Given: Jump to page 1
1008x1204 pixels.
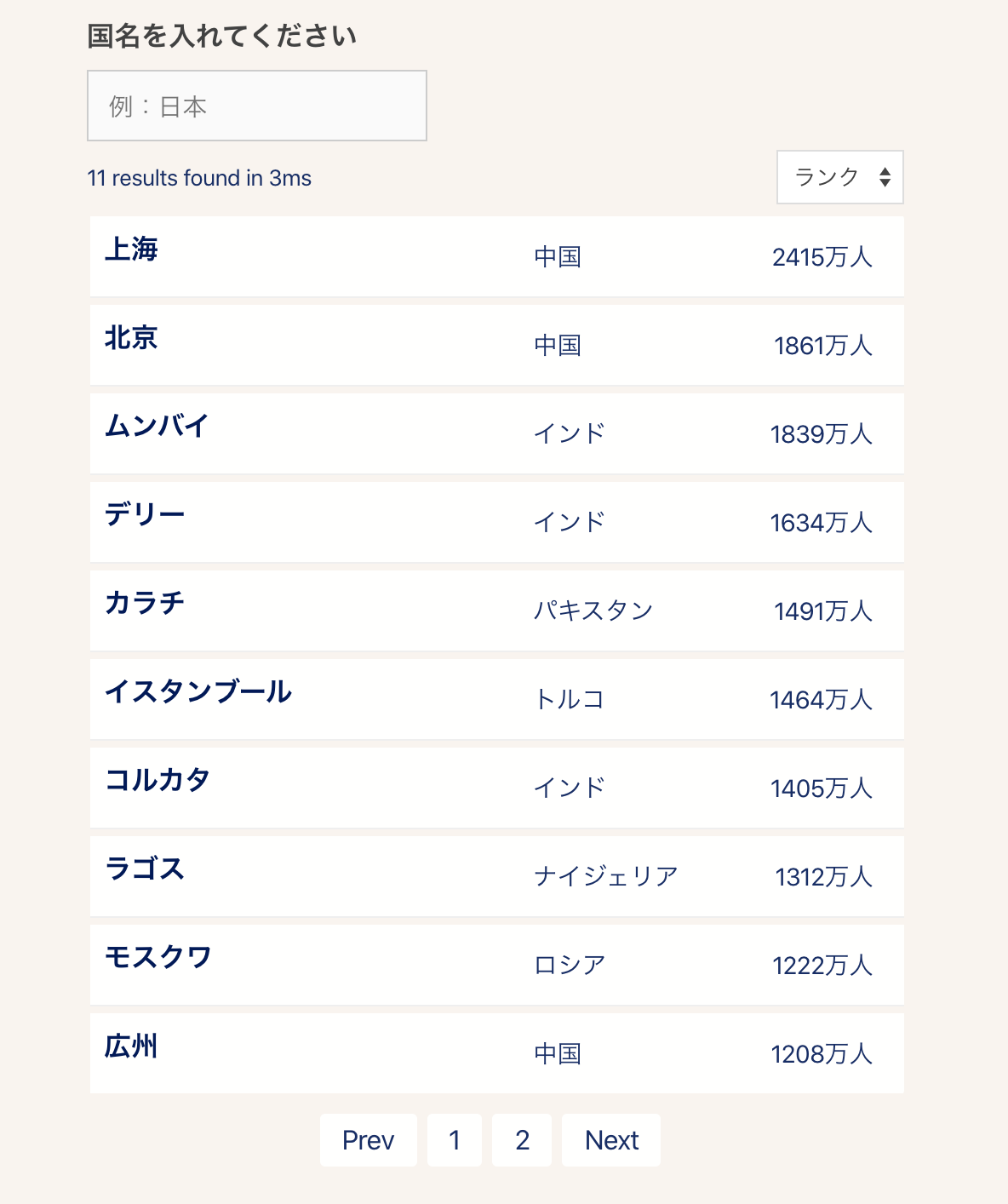Looking at the screenshot, I should point(455,1140).
